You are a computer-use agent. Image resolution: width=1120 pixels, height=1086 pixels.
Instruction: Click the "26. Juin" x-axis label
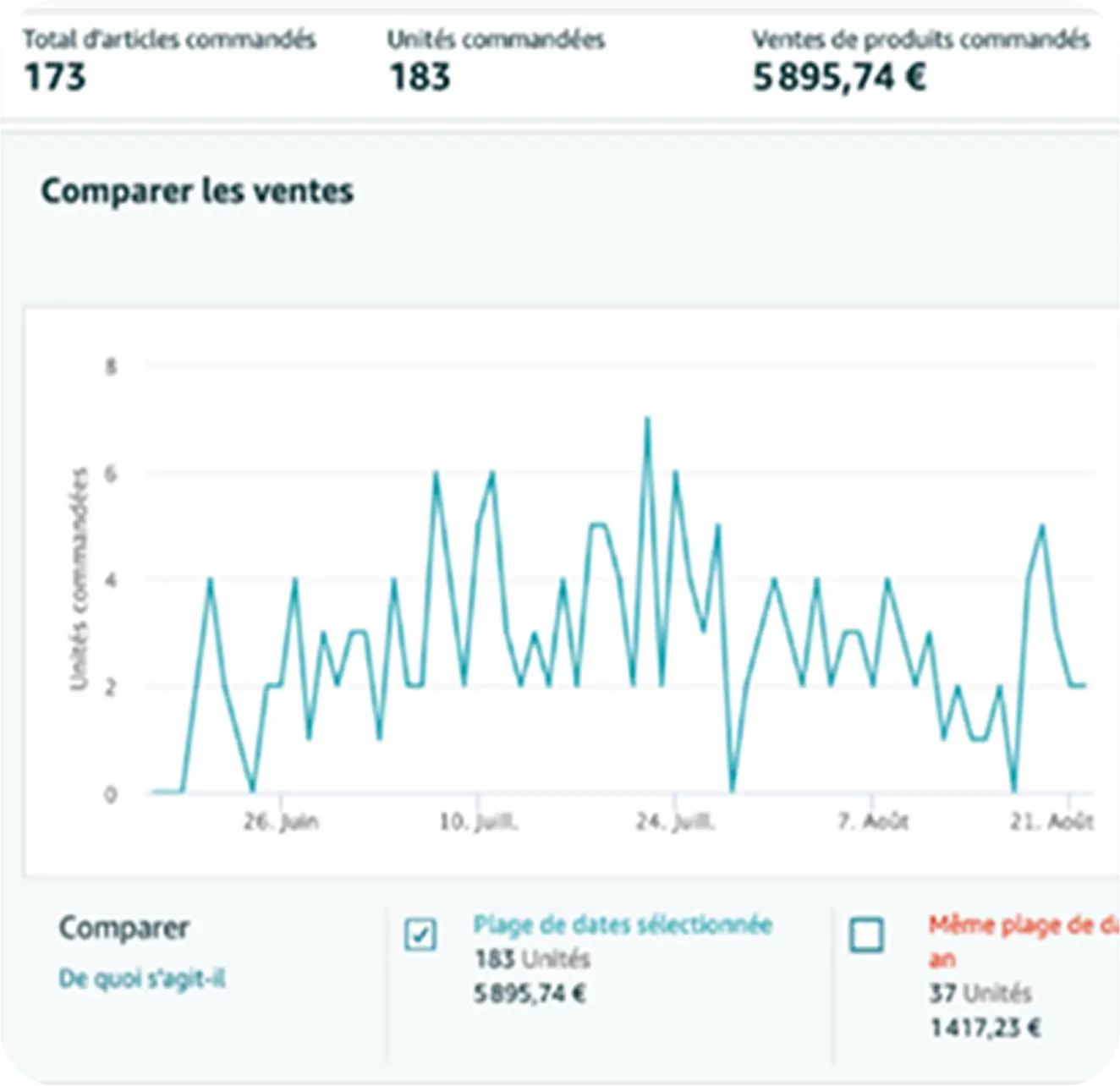[281, 821]
